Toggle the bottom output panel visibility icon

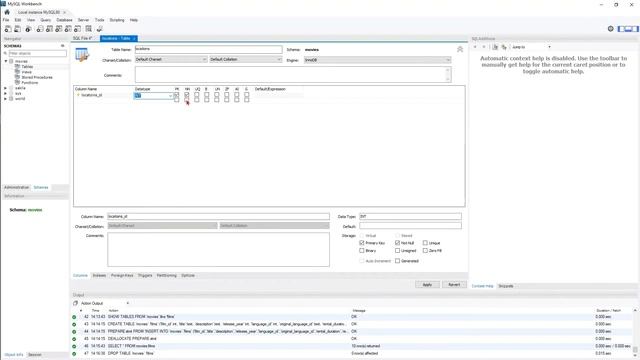tap(628, 29)
